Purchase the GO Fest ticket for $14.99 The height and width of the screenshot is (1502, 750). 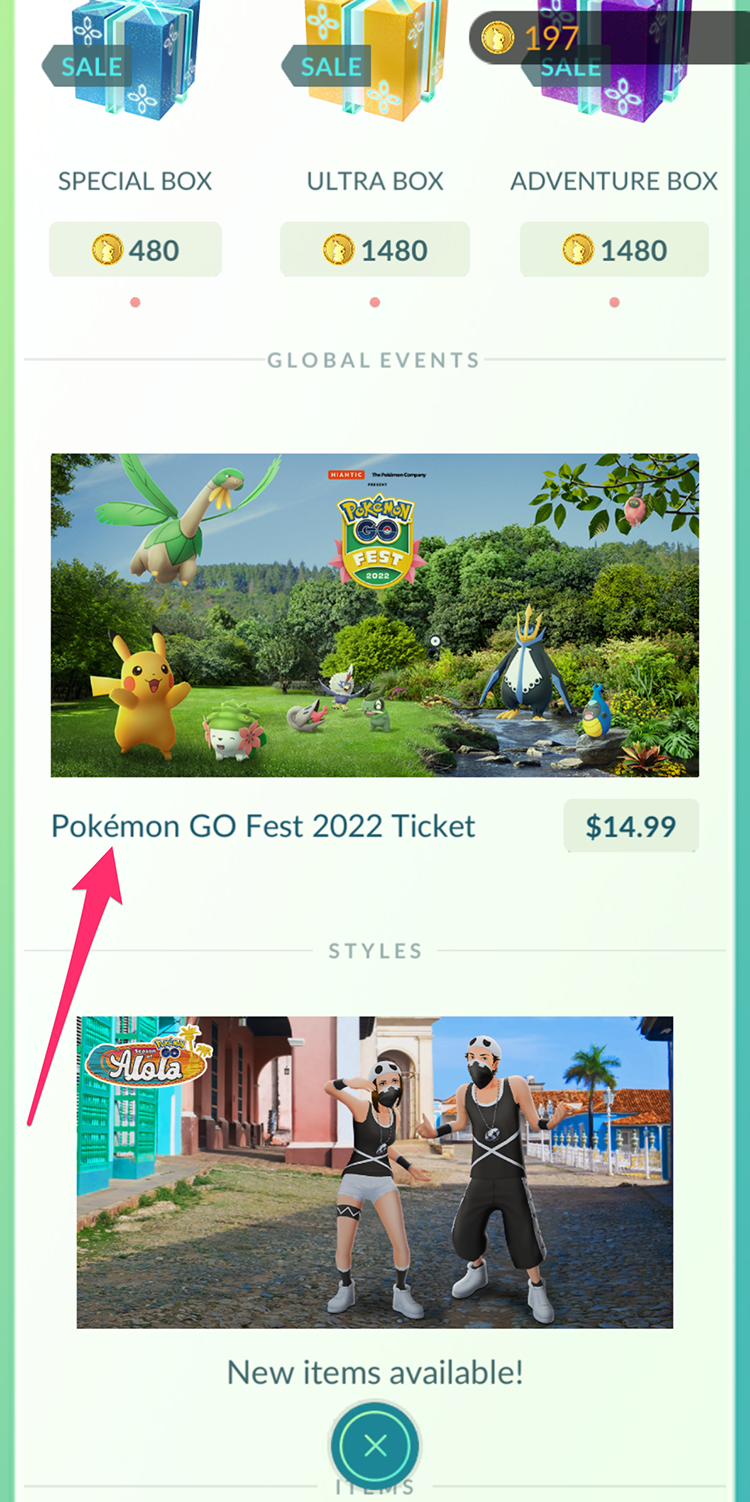pos(631,826)
